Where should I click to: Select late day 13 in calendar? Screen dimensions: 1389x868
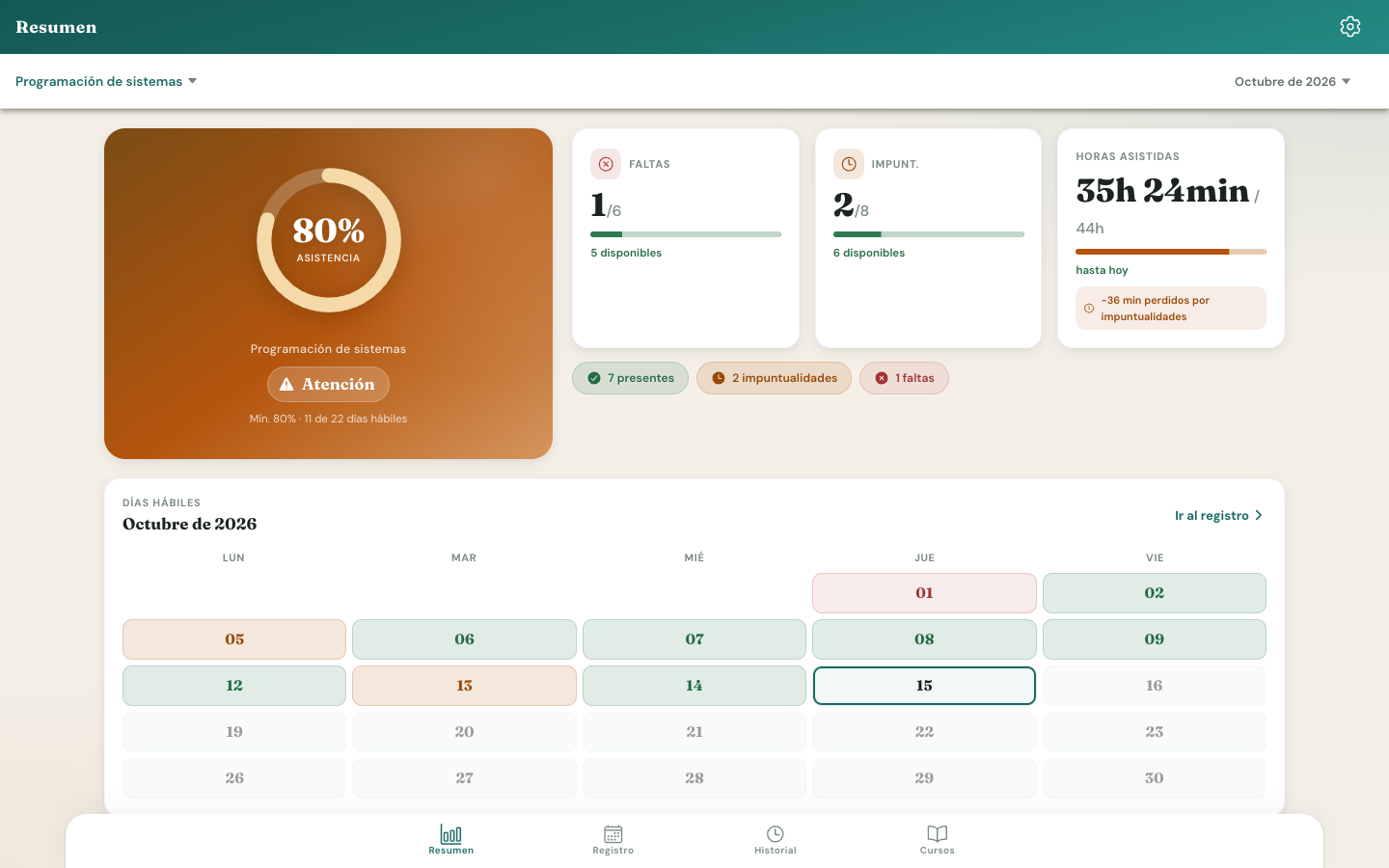tap(464, 686)
